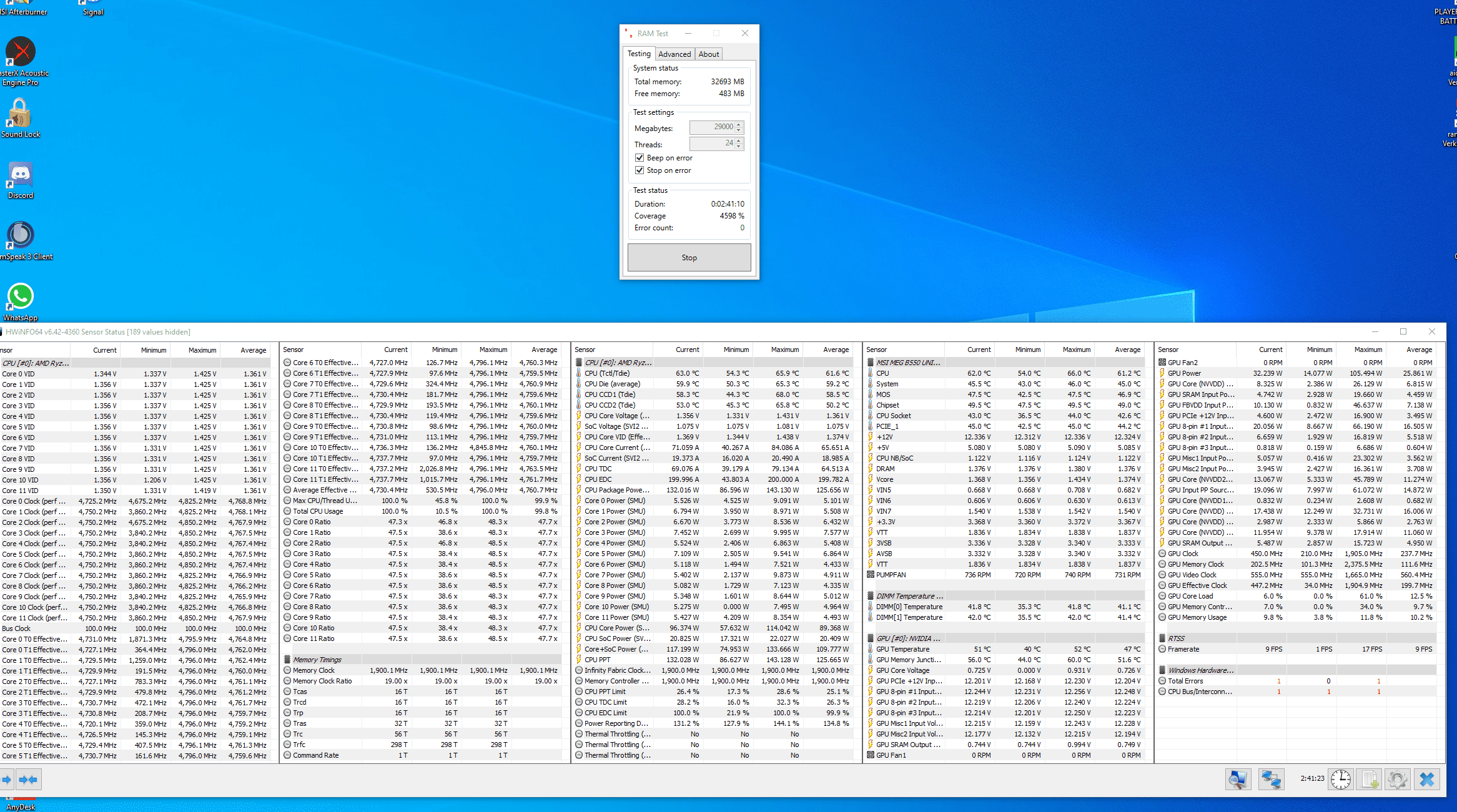Viewport: 1457px width, 812px height.
Task: Click the Megabytes input field
Action: 712,127
